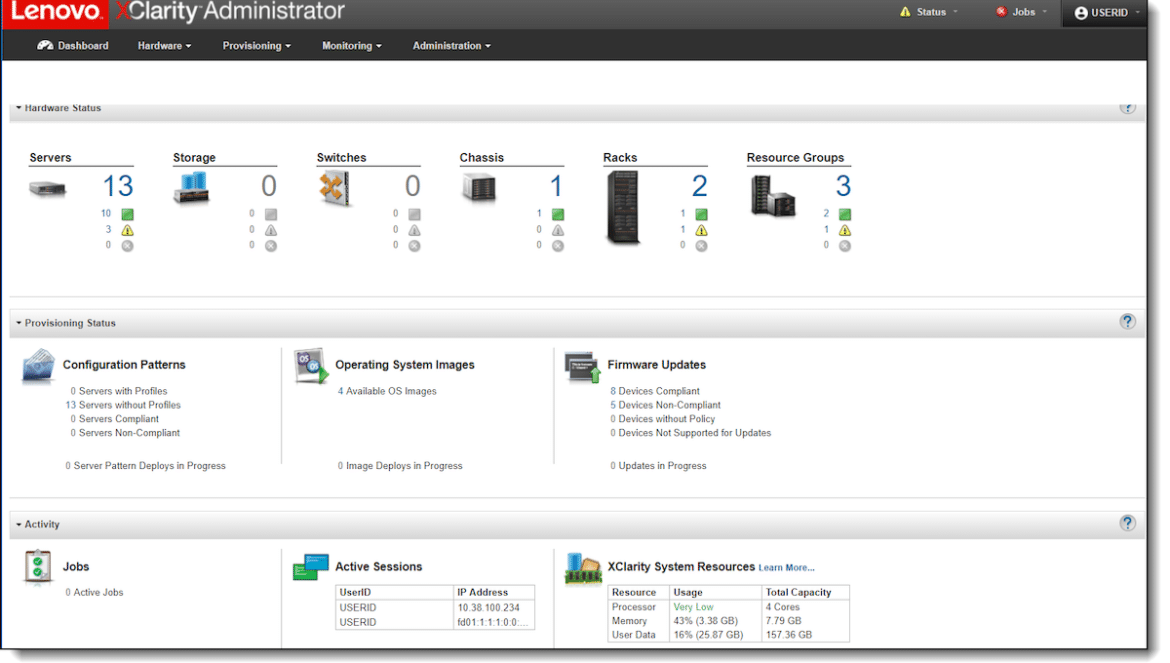This screenshot has height=663, width=1170.
Task: Click the Firmware Updates icon
Action: pyautogui.click(x=583, y=366)
